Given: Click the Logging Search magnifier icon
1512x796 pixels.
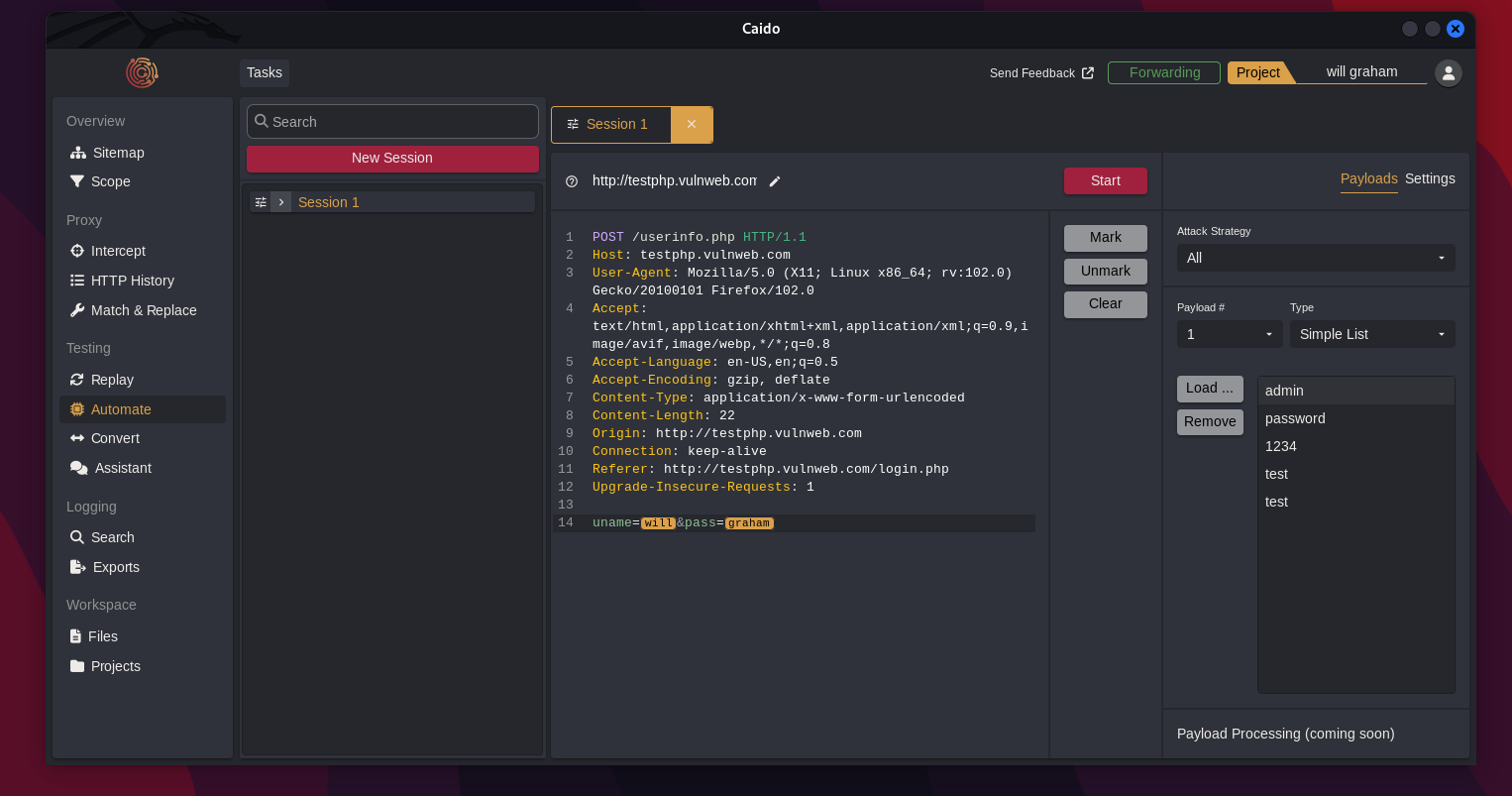Looking at the screenshot, I should pyautogui.click(x=77, y=537).
